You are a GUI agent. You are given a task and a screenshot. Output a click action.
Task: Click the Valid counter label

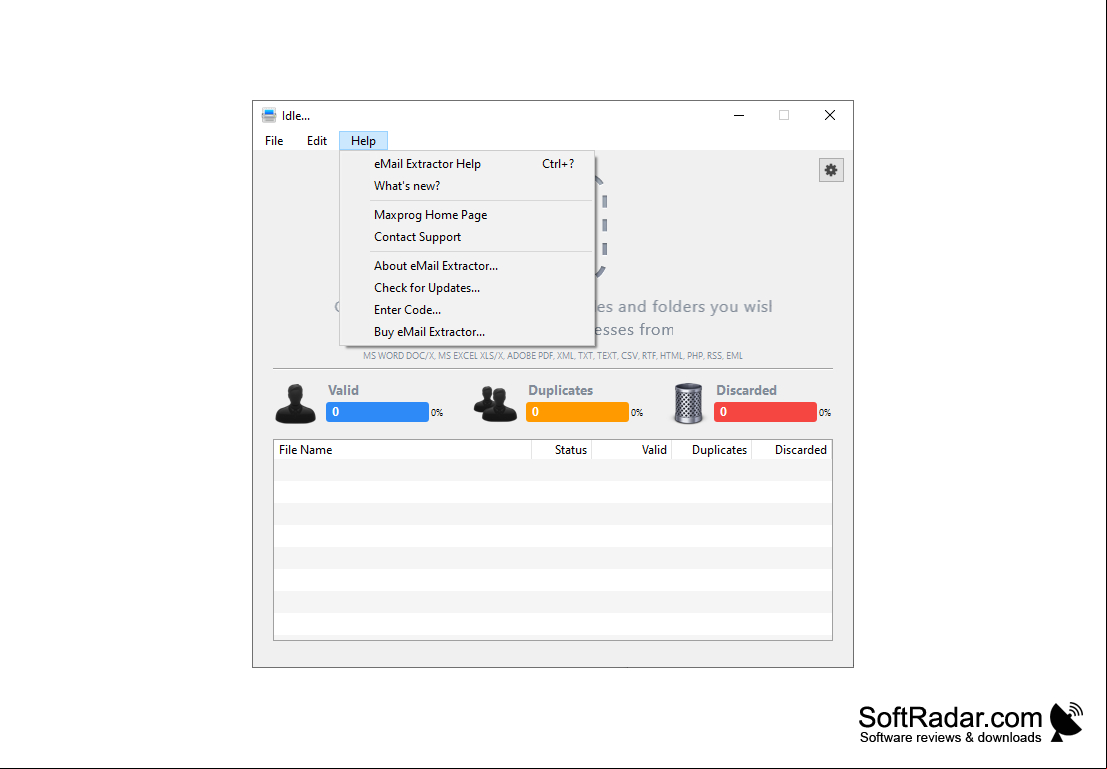click(343, 391)
